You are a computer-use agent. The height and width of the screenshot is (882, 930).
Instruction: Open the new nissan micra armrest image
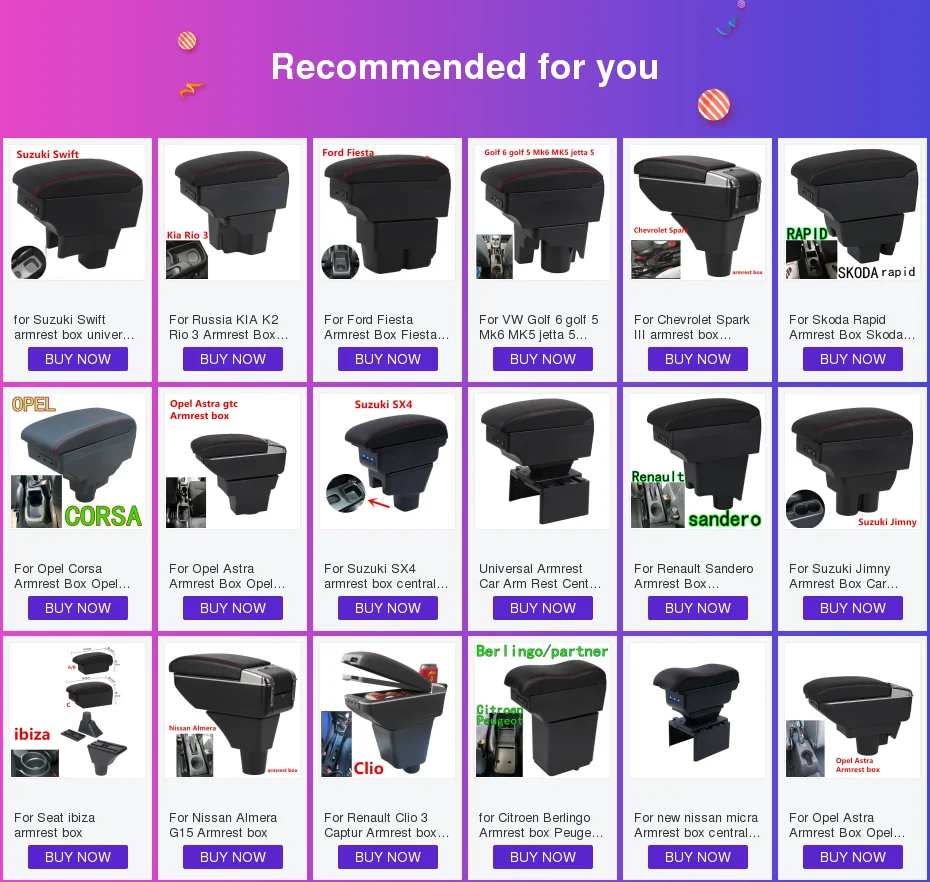698,711
